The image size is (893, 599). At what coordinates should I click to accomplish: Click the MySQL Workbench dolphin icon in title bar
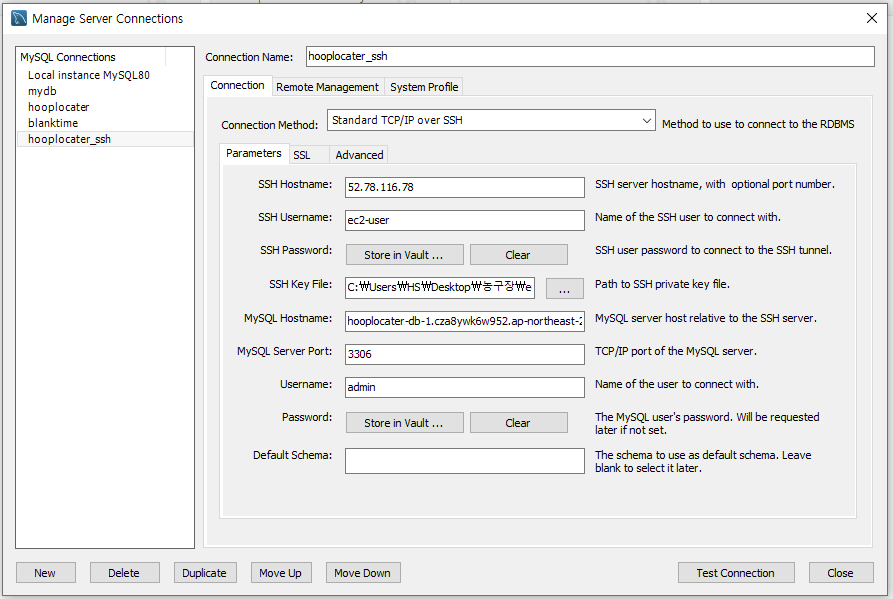19,18
